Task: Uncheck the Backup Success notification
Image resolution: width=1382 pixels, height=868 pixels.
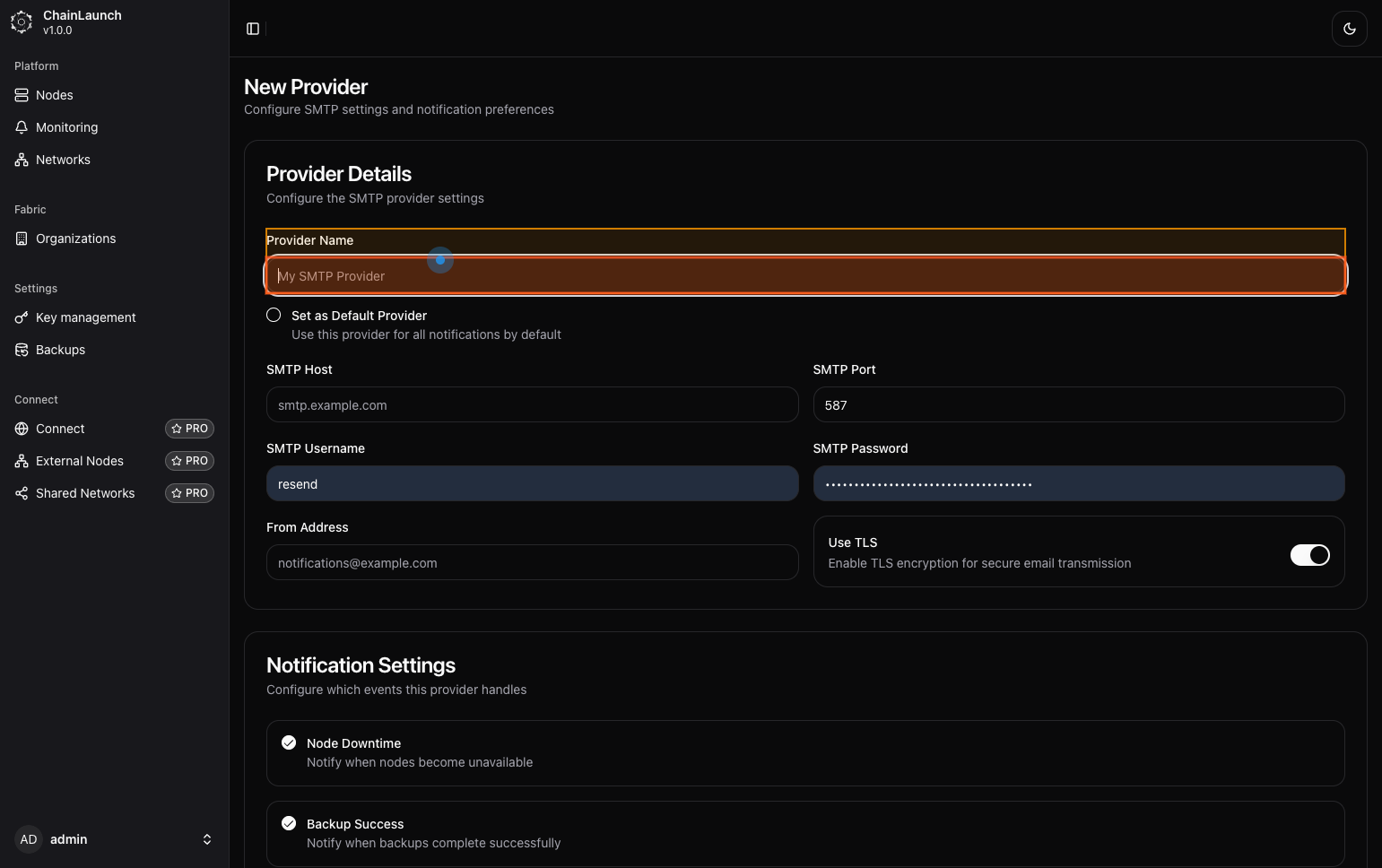Action: click(x=289, y=823)
